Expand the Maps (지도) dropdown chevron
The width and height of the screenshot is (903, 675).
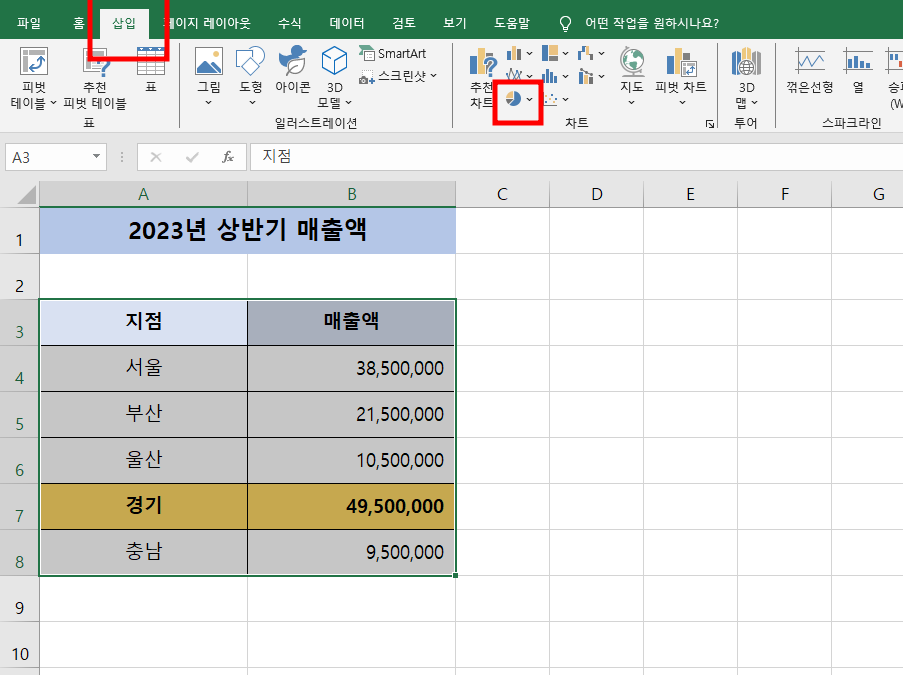click(x=631, y=103)
